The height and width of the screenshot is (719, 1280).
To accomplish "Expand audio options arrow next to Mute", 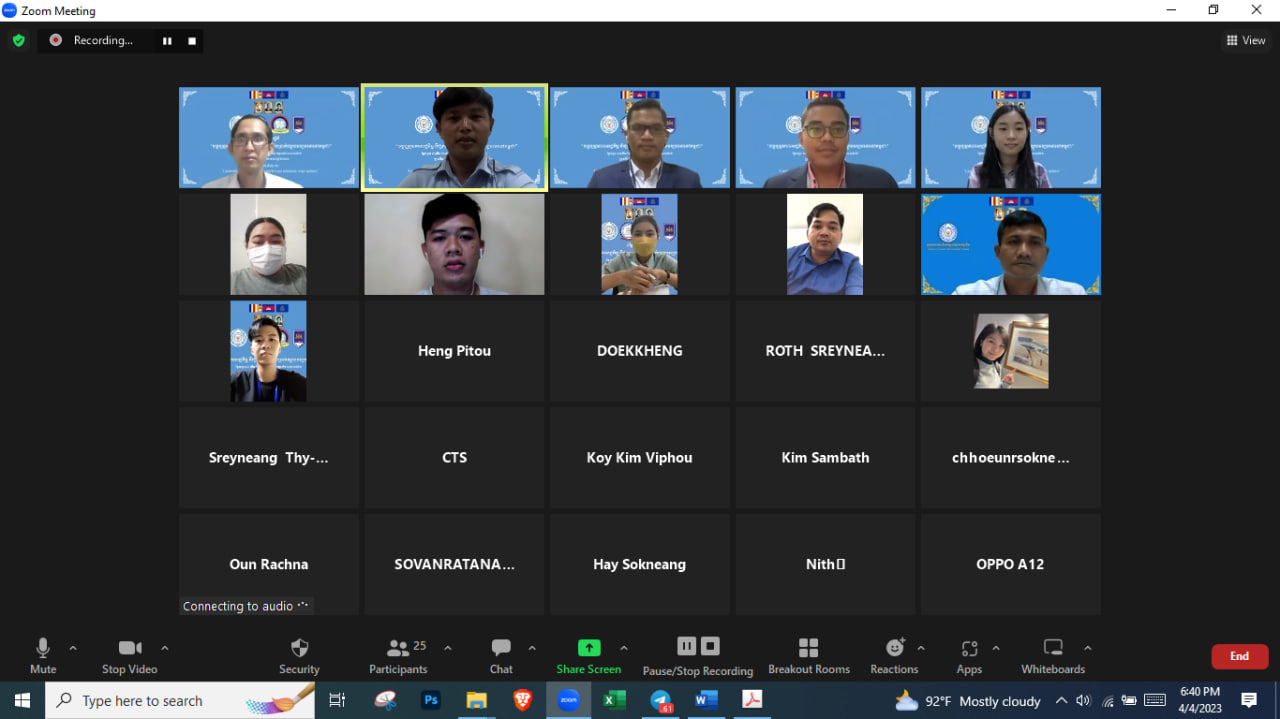I will (x=73, y=648).
